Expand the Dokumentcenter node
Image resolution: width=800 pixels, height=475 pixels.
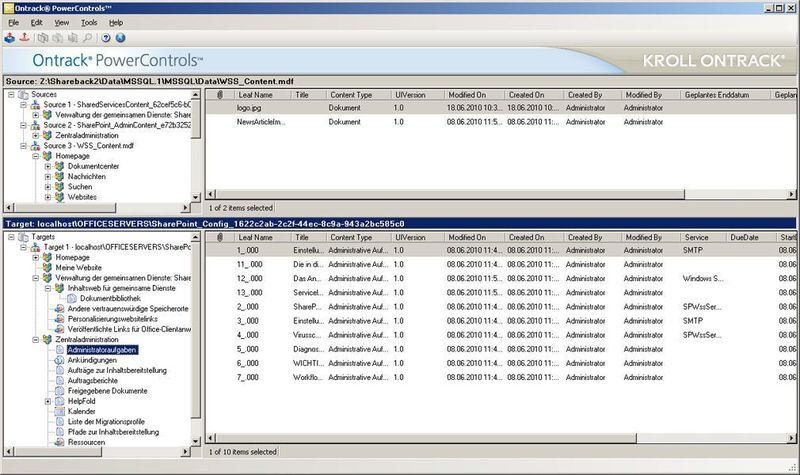pyautogui.click(x=47, y=166)
